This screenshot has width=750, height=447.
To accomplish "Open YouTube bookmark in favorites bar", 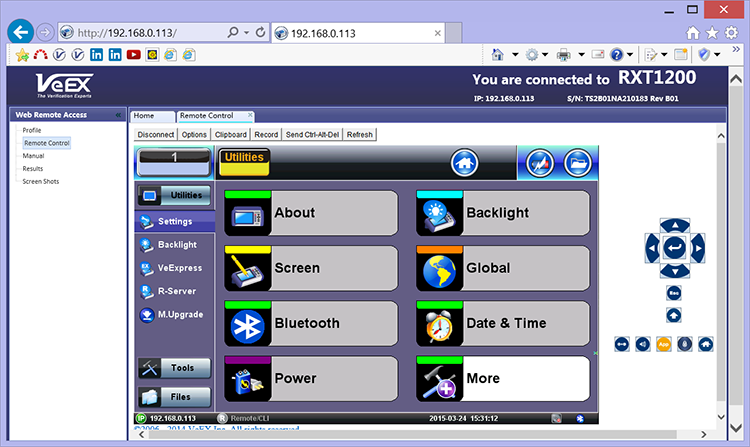I will point(133,55).
